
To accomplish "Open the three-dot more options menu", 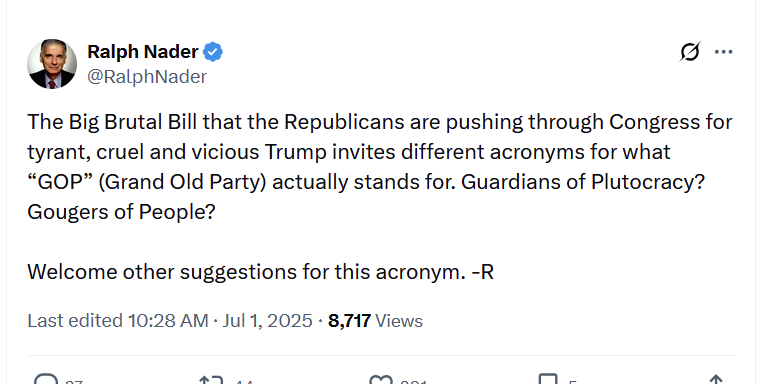I will 724,52.
